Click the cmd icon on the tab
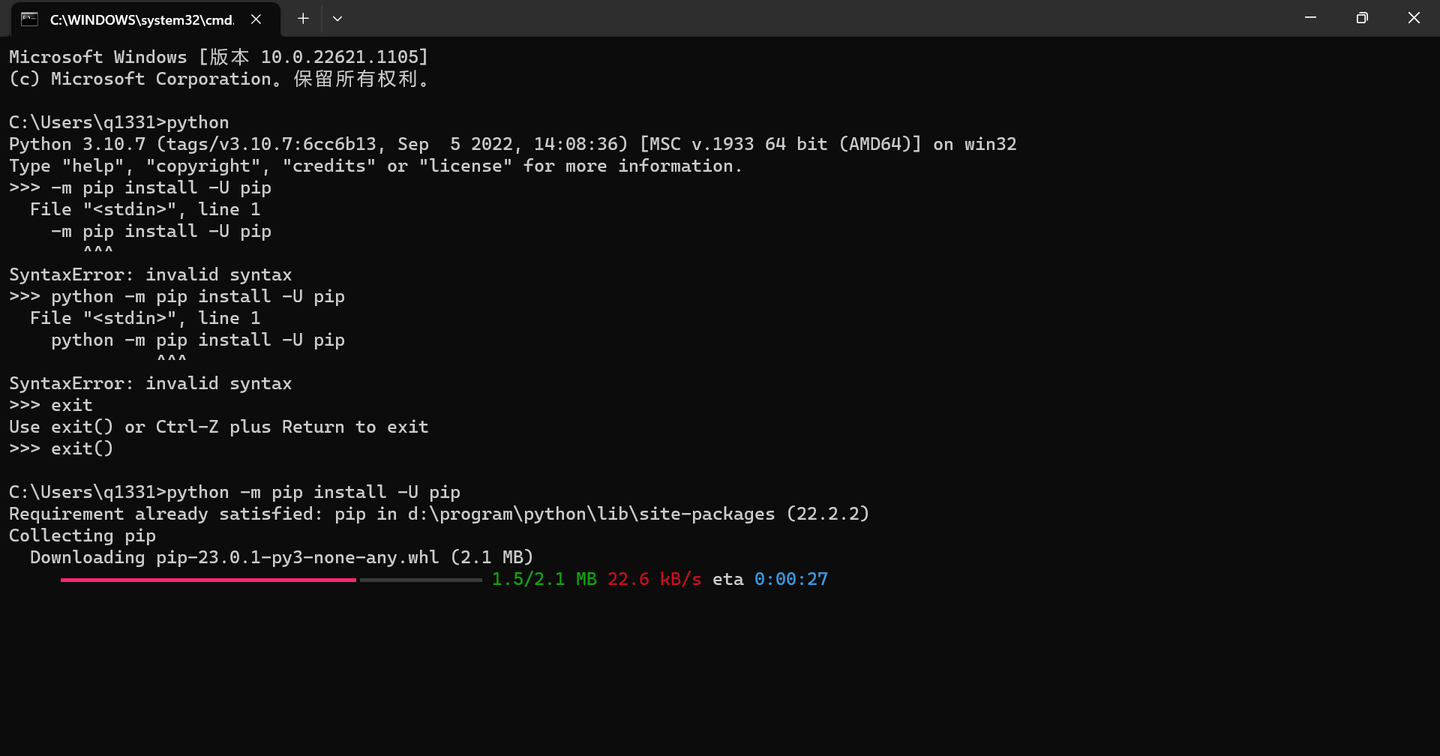This screenshot has height=756, width=1440. (30, 19)
